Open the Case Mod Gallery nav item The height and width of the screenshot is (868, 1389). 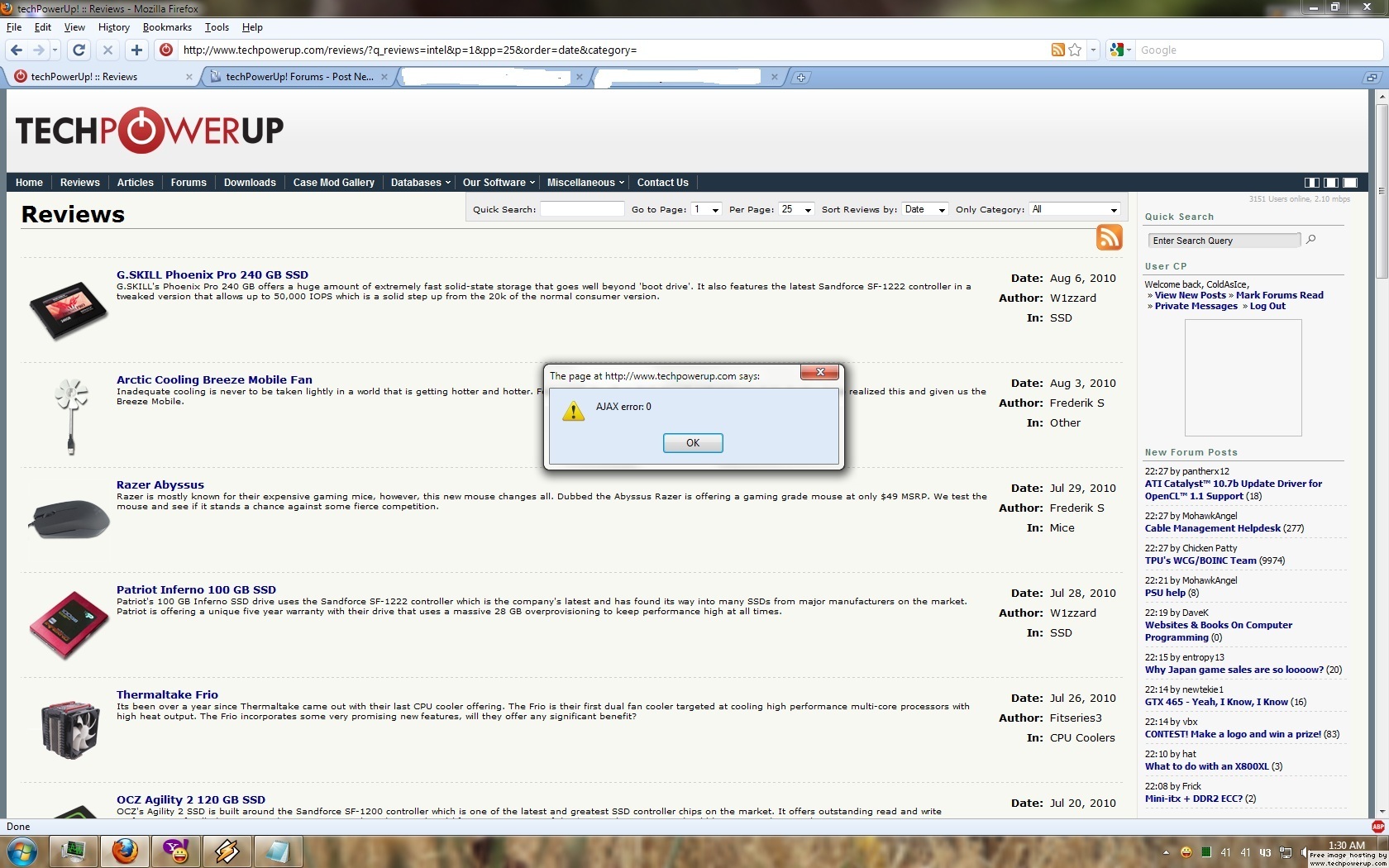point(334,183)
